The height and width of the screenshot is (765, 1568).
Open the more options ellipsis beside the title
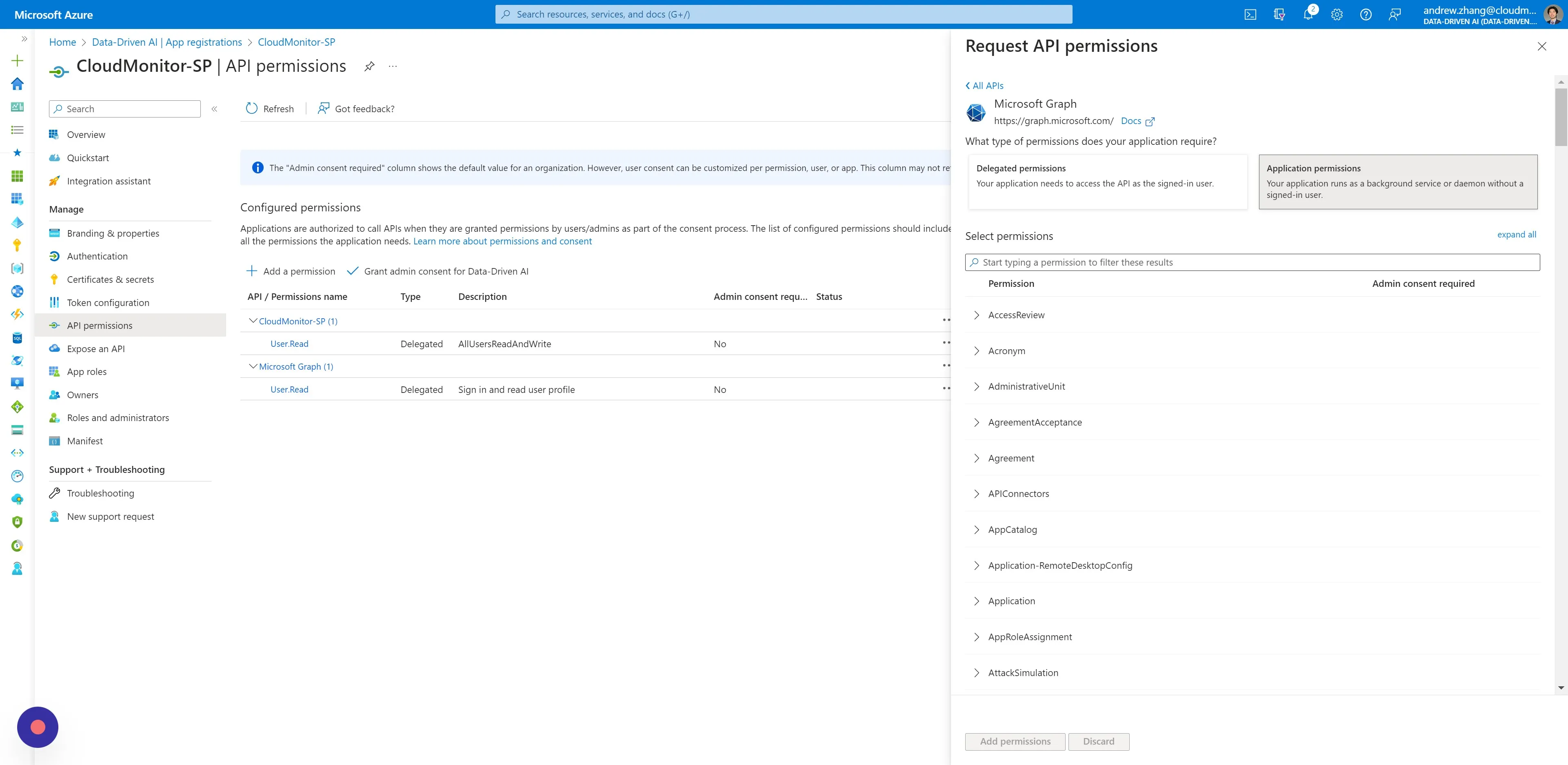pos(393,67)
